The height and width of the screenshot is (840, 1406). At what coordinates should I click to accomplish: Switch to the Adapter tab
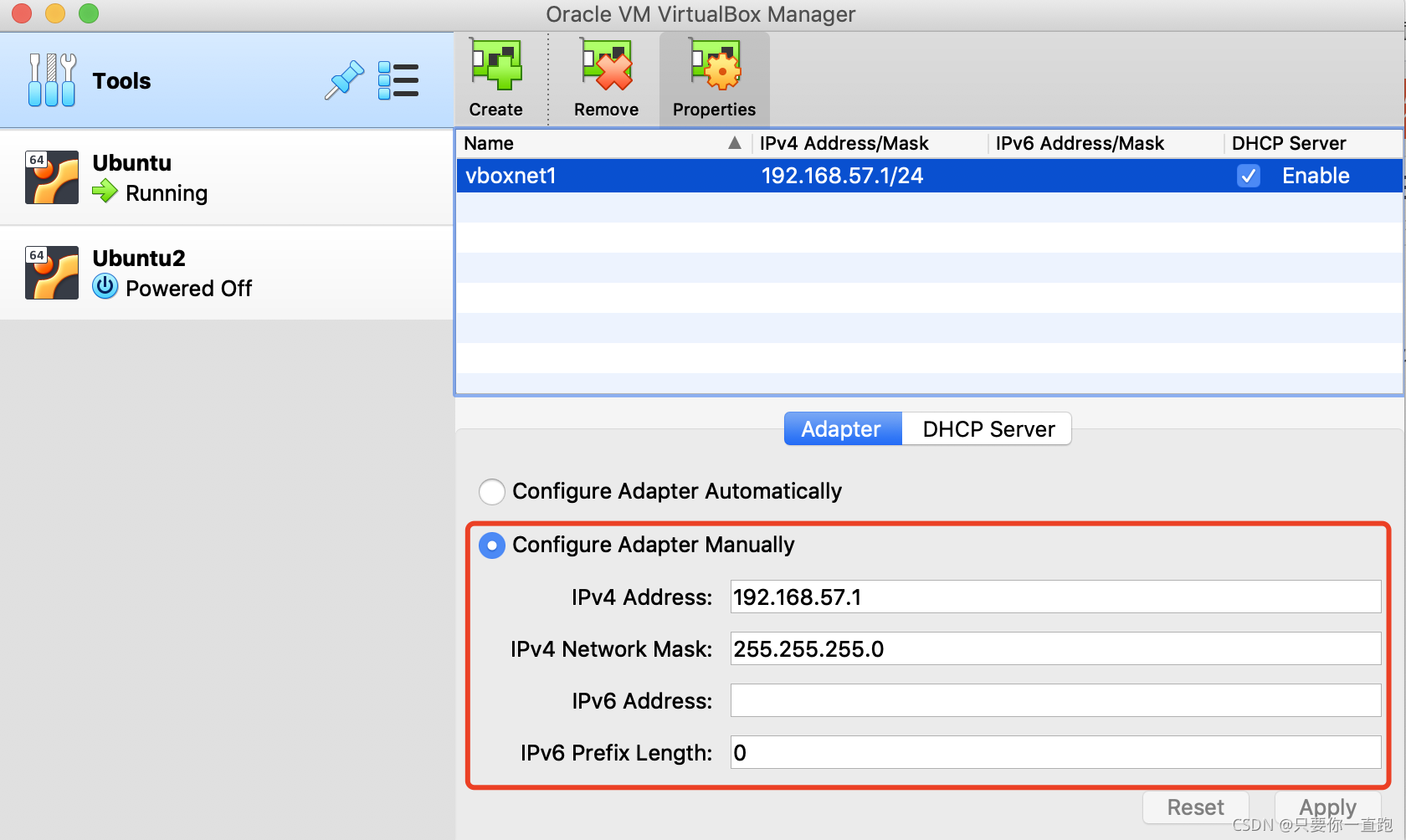(843, 428)
